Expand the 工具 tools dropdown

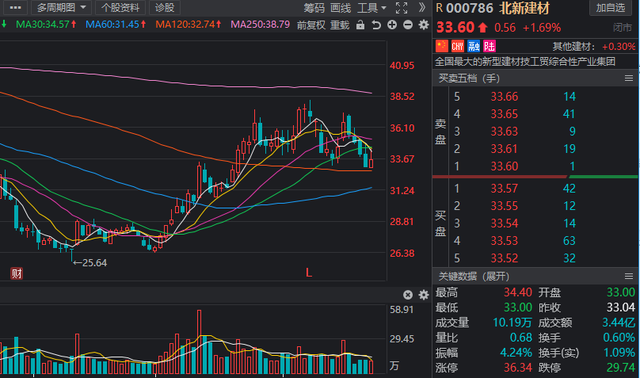click(372, 8)
